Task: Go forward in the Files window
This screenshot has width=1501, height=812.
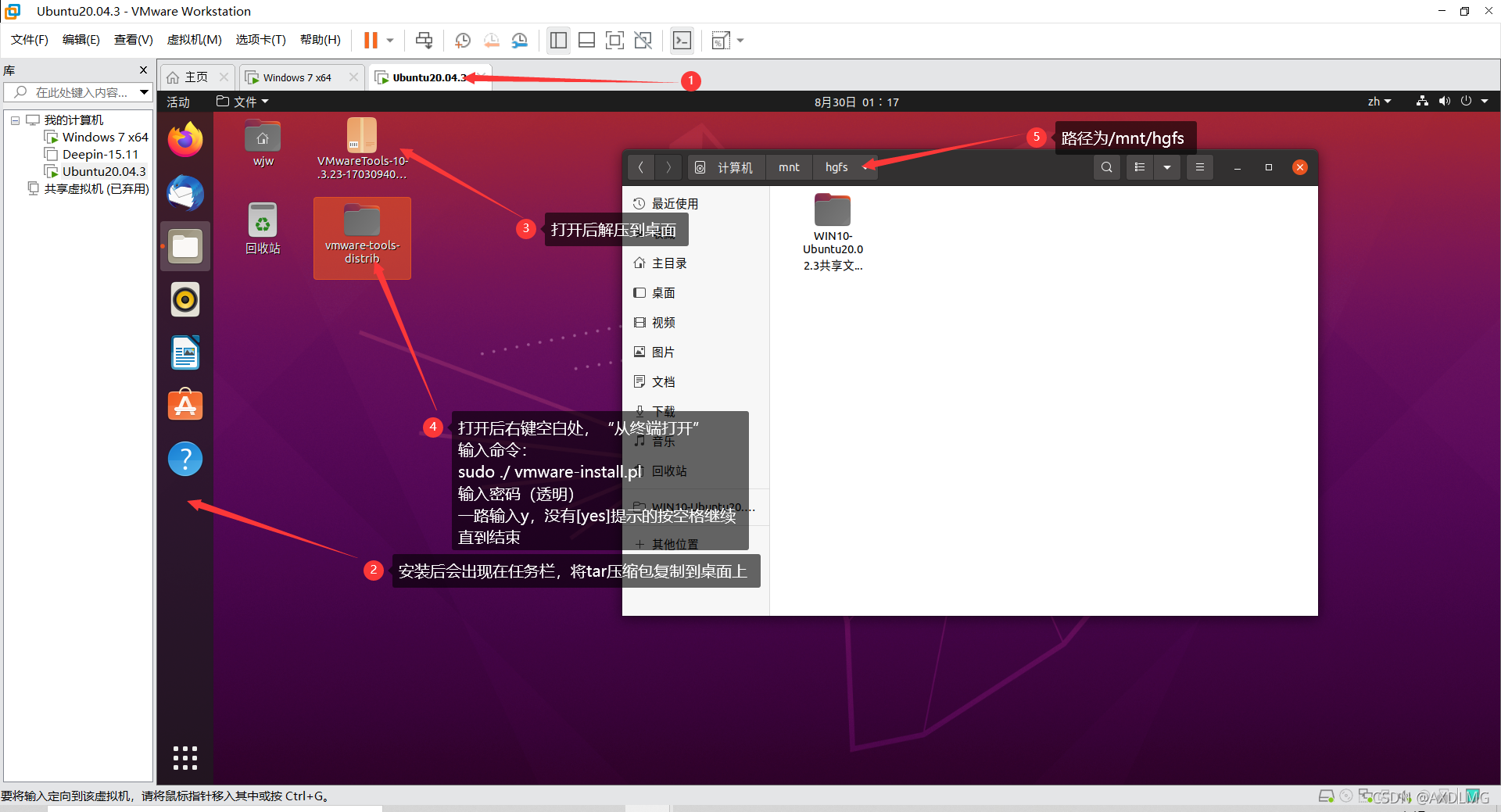Action: [668, 167]
